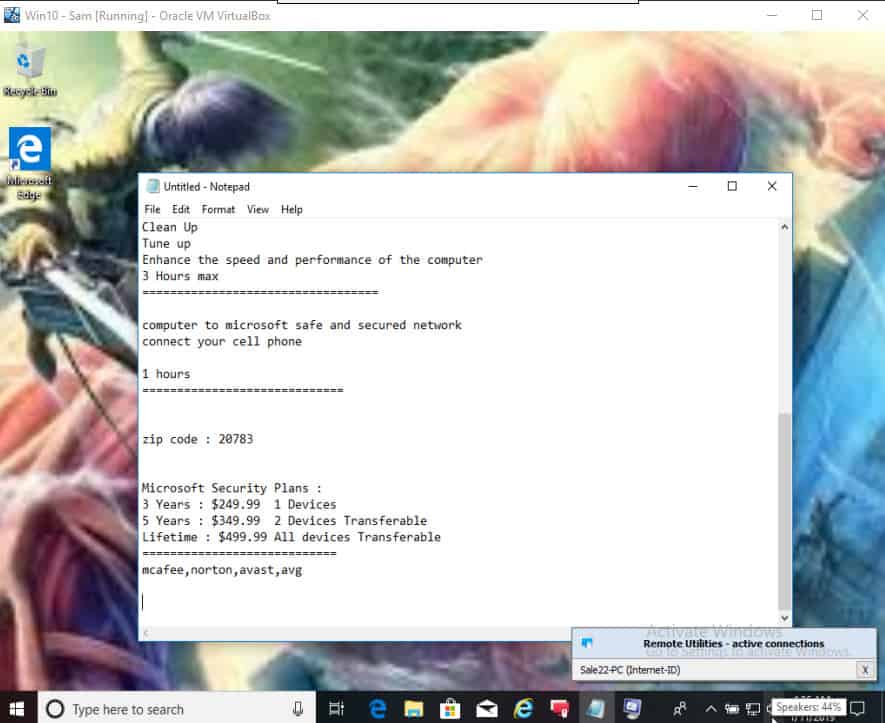885x723 pixels.
Task: Click the Notepad scrollbar down arrow
Action: (784, 618)
